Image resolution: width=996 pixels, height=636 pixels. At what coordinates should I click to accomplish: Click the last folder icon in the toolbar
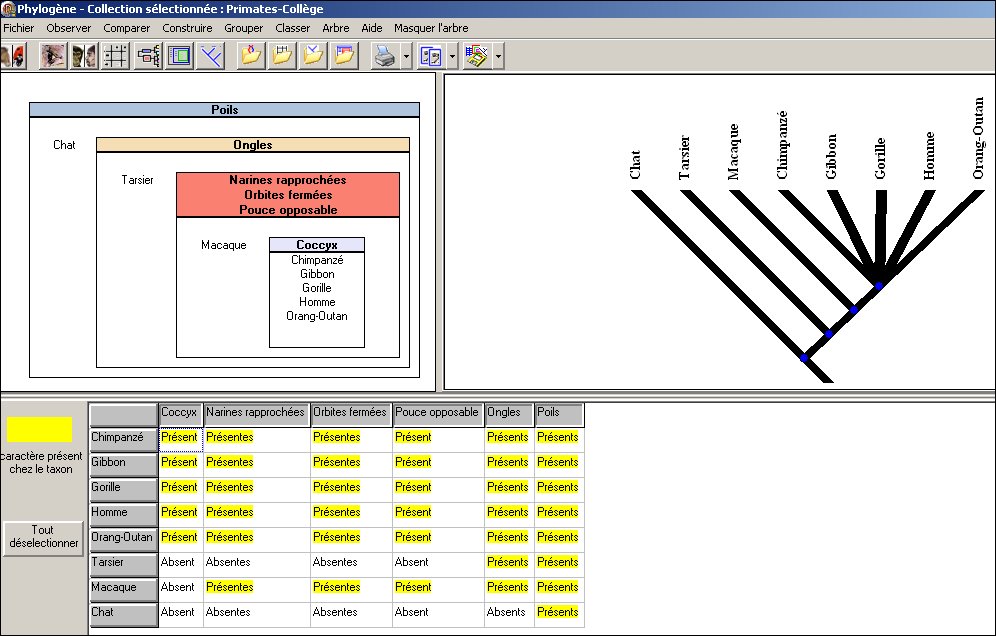tap(345, 56)
